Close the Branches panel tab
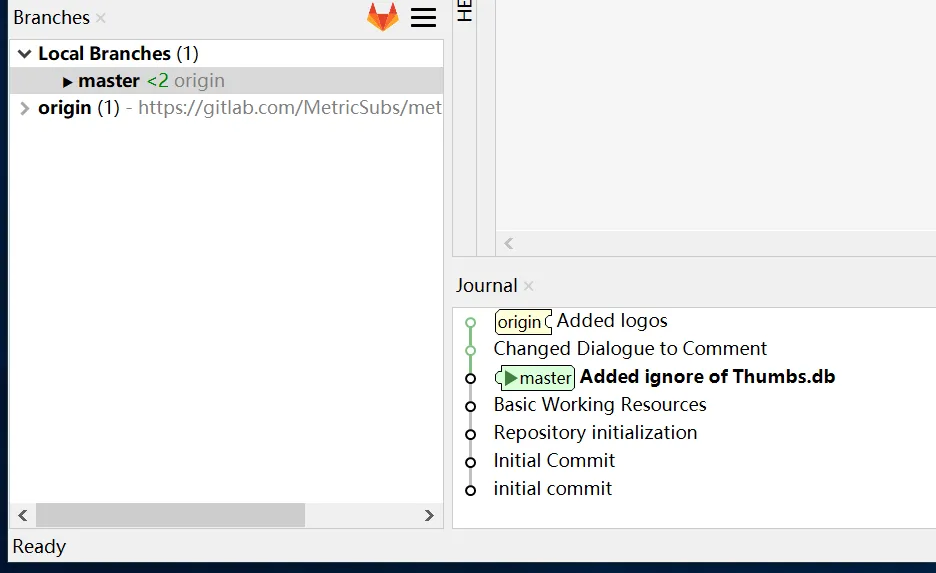This screenshot has height=573, width=936. [101, 18]
